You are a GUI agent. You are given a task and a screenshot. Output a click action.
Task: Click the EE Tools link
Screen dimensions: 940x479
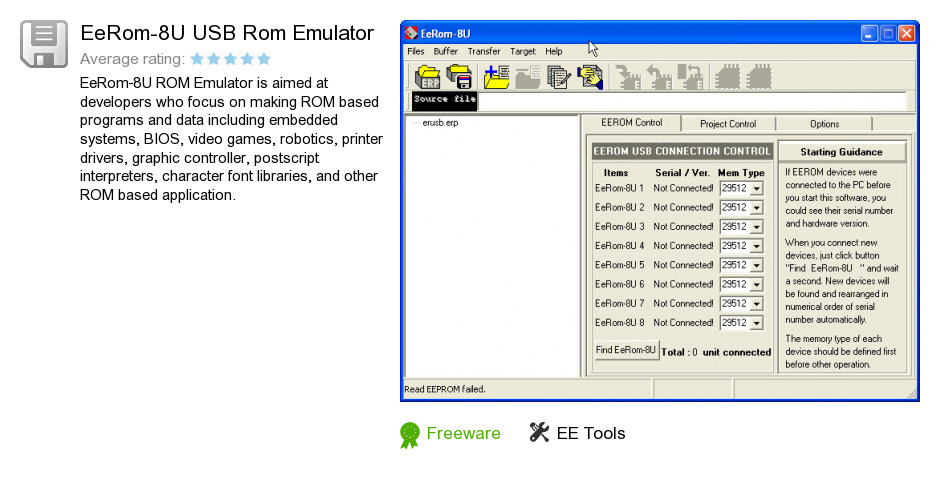tap(590, 433)
